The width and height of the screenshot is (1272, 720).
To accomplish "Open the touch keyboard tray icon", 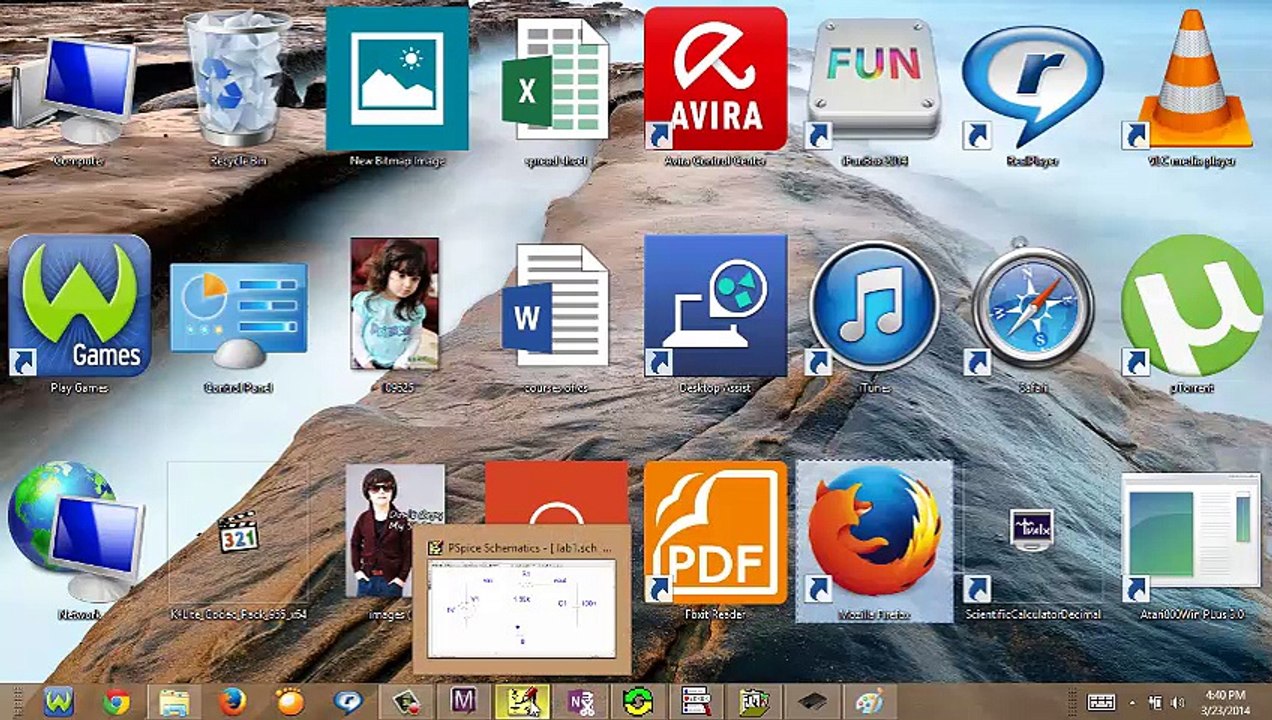I will [x=1101, y=702].
